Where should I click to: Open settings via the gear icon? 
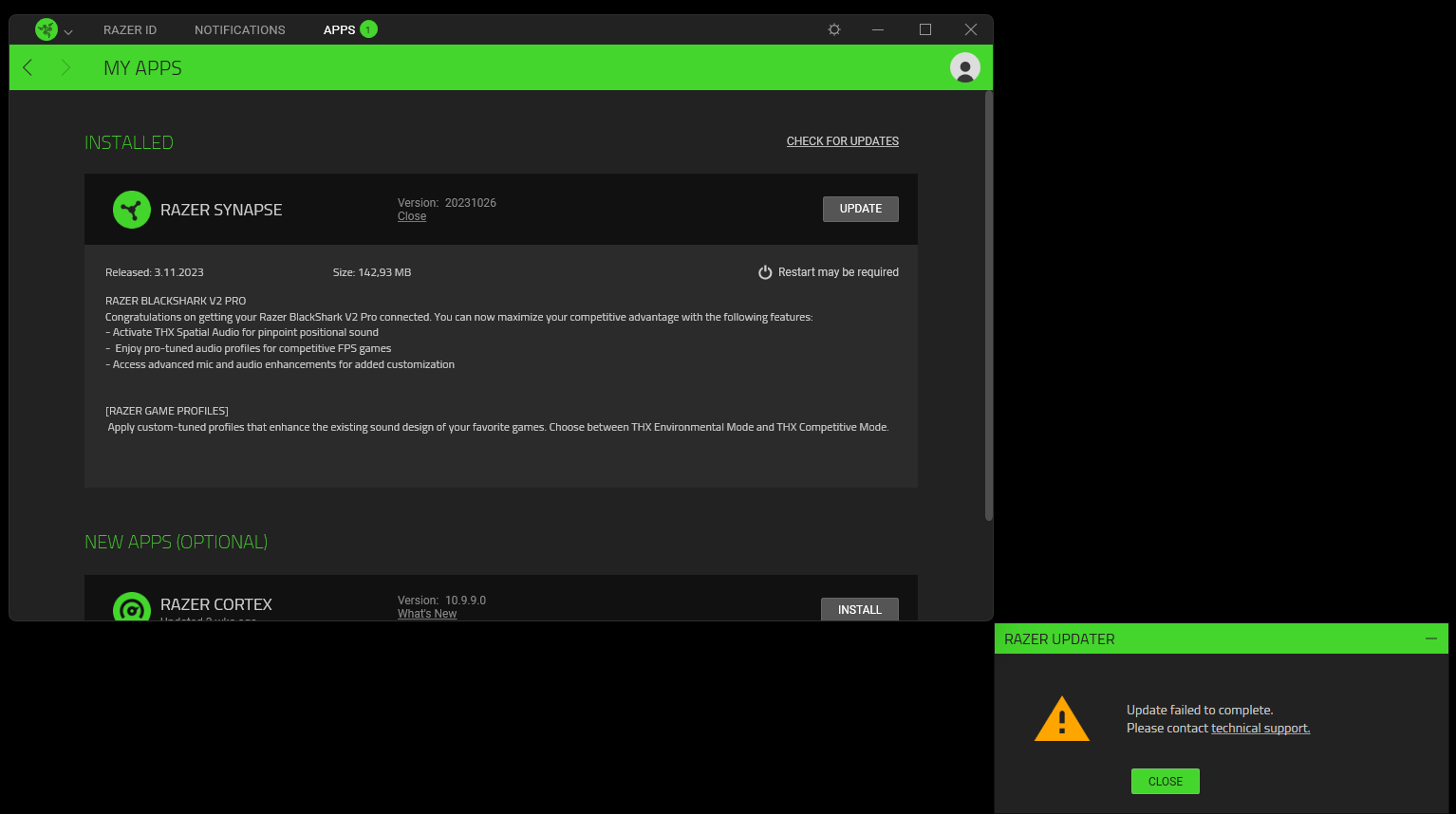point(834,29)
